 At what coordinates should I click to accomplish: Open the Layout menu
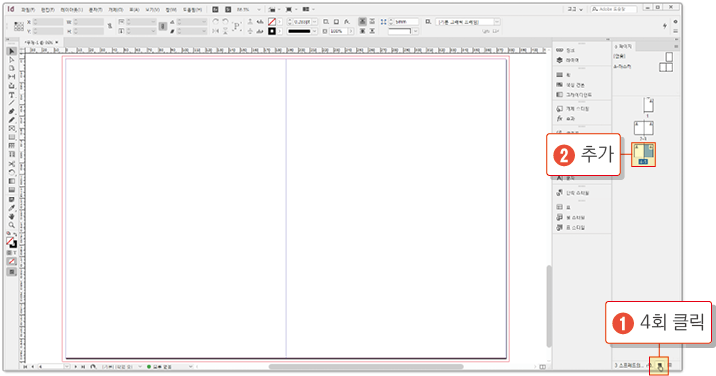(72, 10)
